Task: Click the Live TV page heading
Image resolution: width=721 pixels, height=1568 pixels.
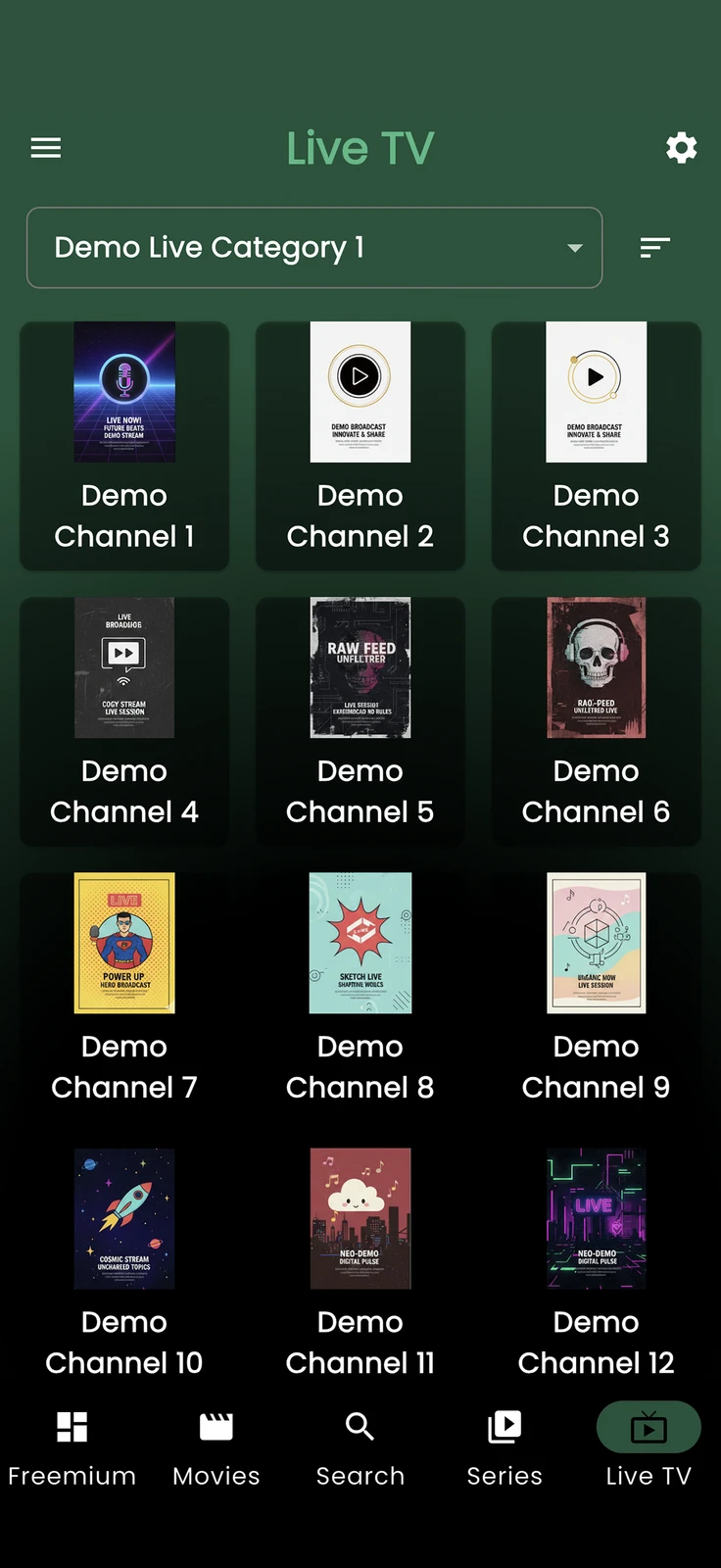Action: [360, 148]
